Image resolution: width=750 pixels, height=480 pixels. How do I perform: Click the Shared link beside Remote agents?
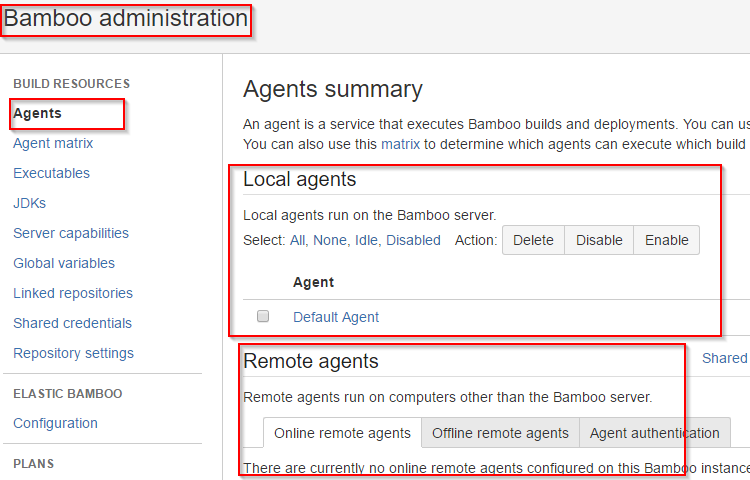tap(725, 358)
